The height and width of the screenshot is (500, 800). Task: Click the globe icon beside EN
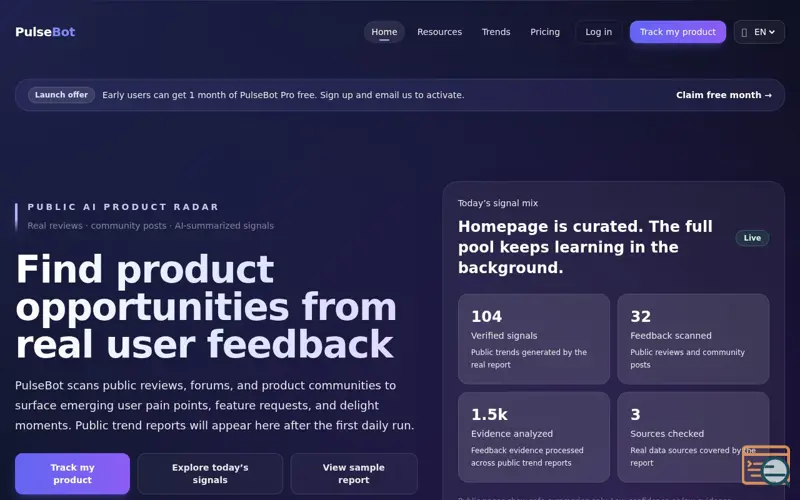(744, 32)
